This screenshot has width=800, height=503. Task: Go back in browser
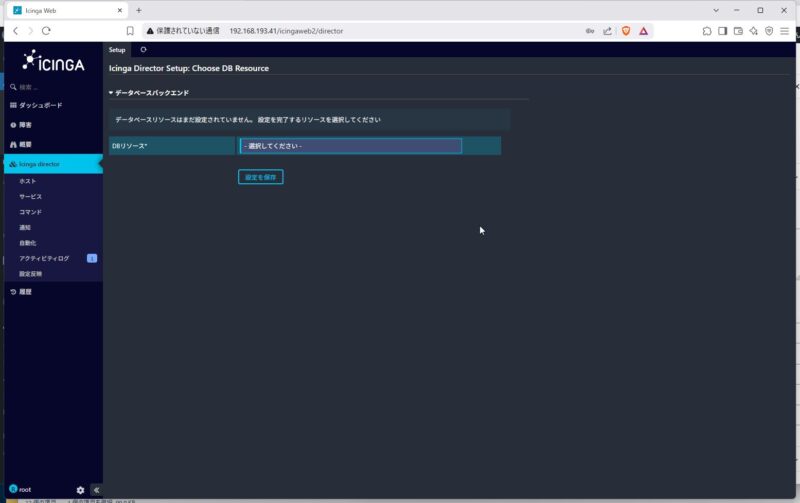(x=16, y=31)
